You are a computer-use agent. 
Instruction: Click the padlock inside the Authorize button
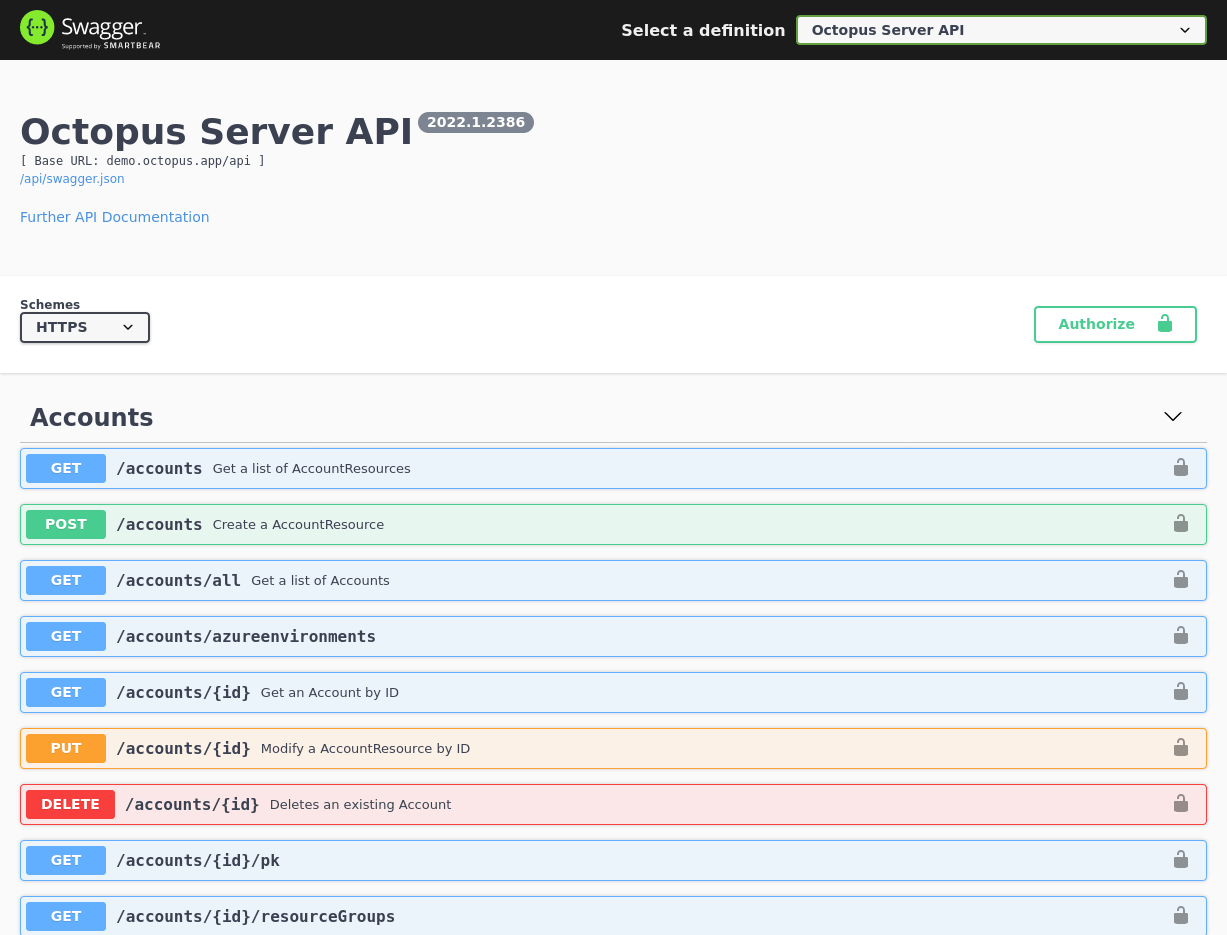[x=1164, y=324]
